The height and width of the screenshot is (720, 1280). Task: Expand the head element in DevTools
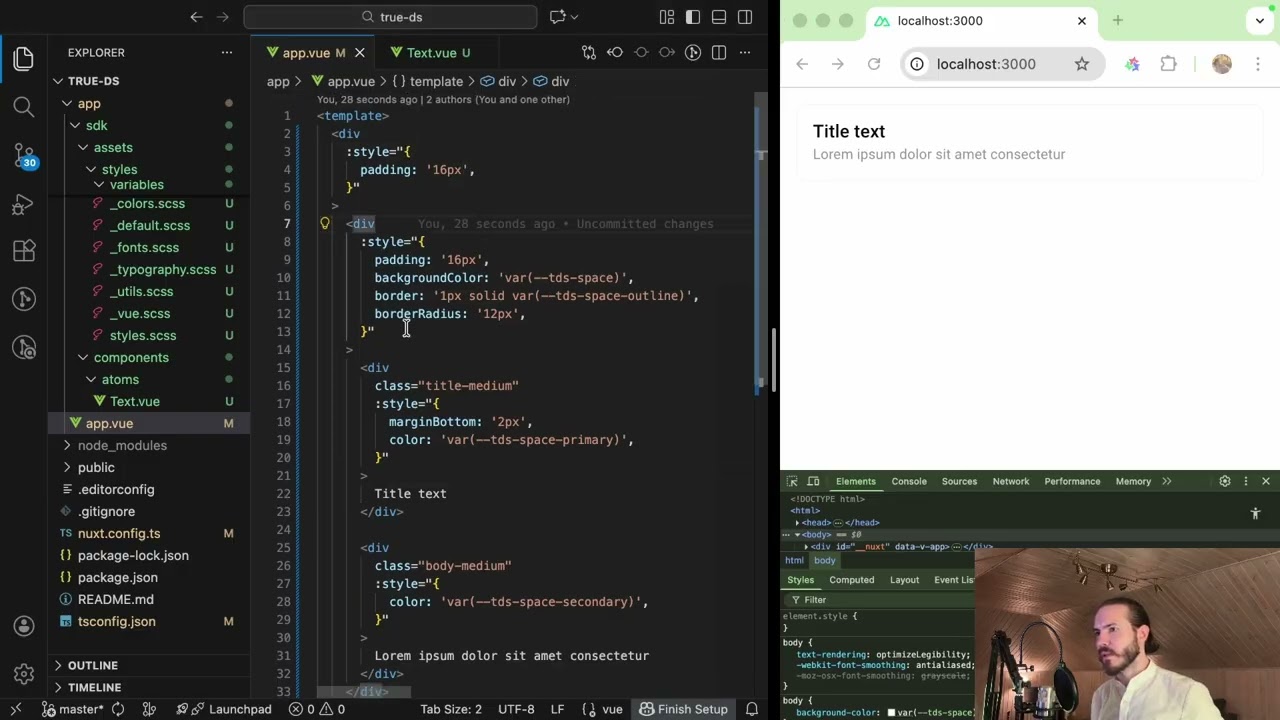pos(797,522)
